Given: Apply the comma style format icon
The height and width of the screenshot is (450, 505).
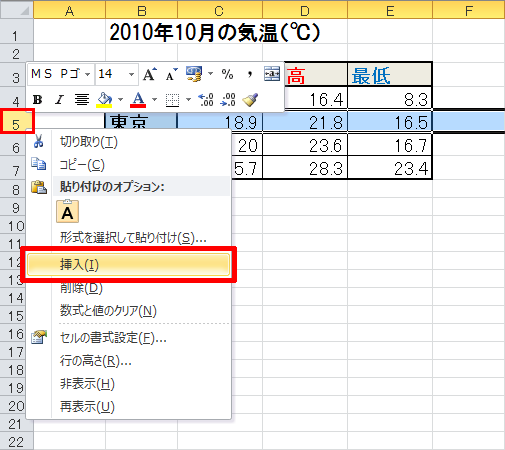Looking at the screenshot, I should pos(250,74).
